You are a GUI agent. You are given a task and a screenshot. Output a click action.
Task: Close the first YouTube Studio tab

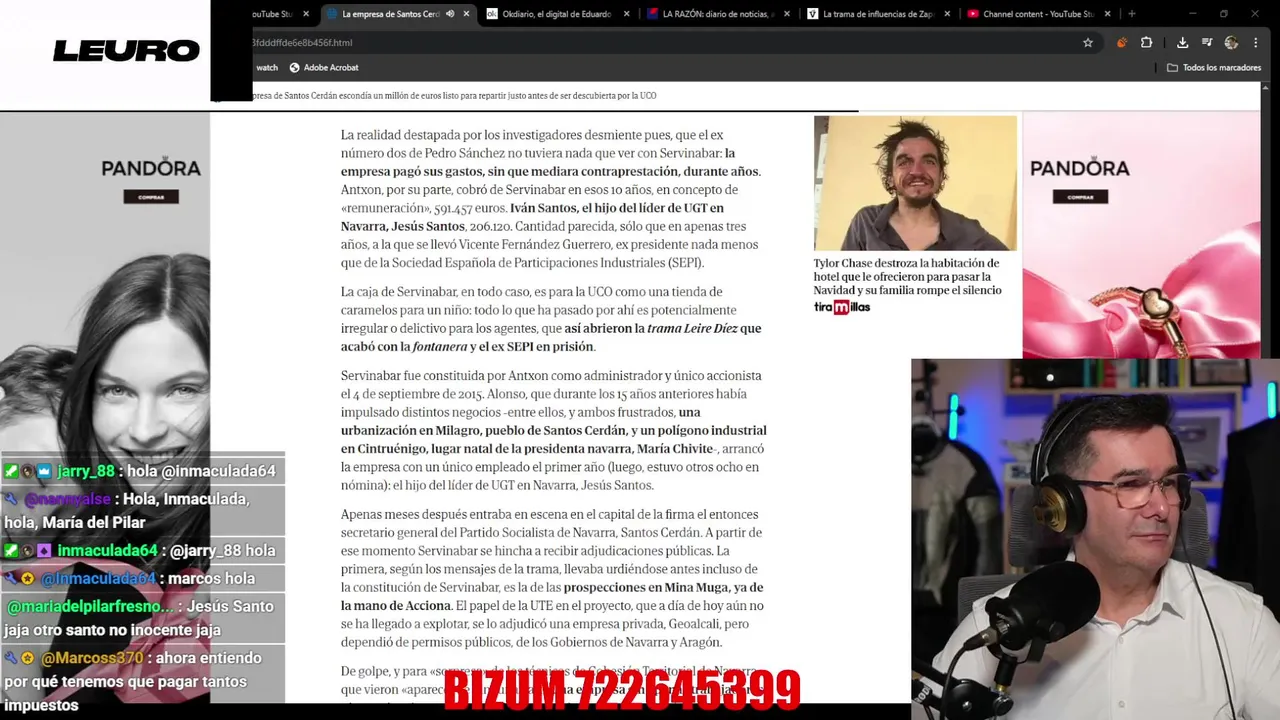point(306,14)
